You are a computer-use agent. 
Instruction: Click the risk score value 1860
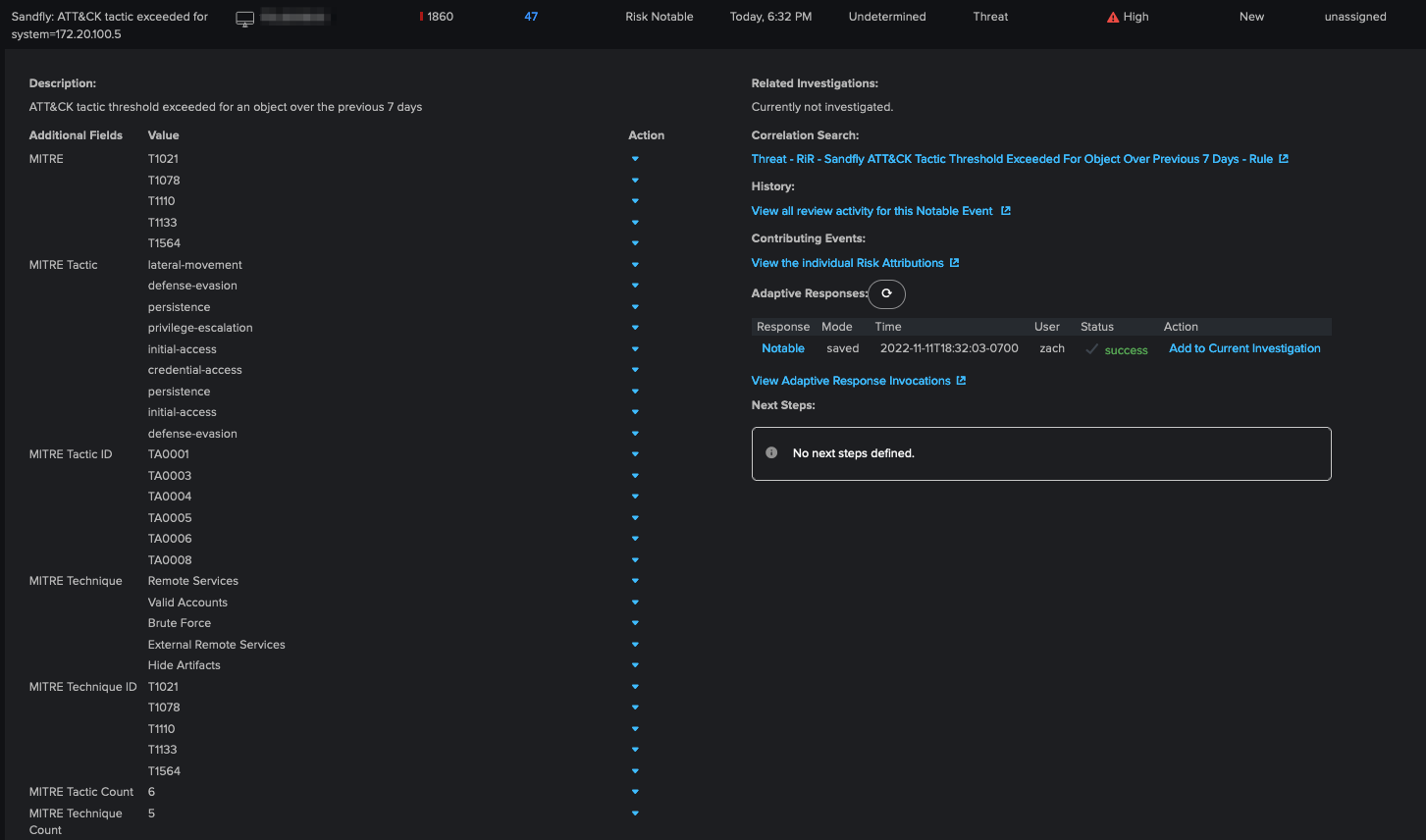point(440,17)
